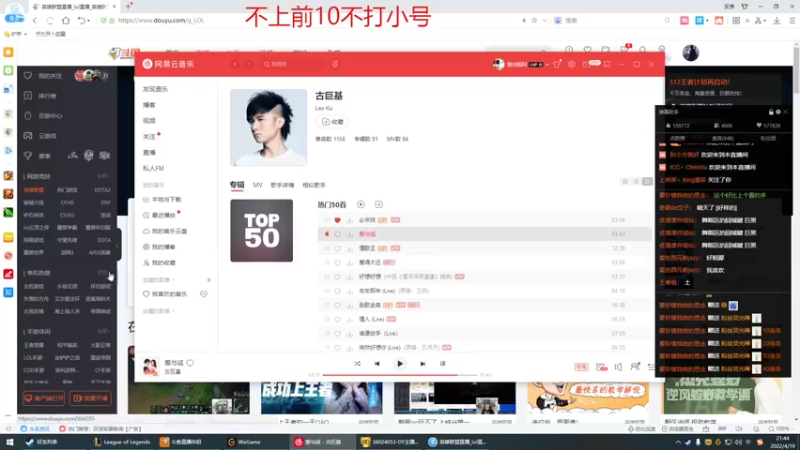Screen dimensions: 800x450
Task: Like the currently playing song 爱与诚 in the list
Action: (x=337, y=234)
